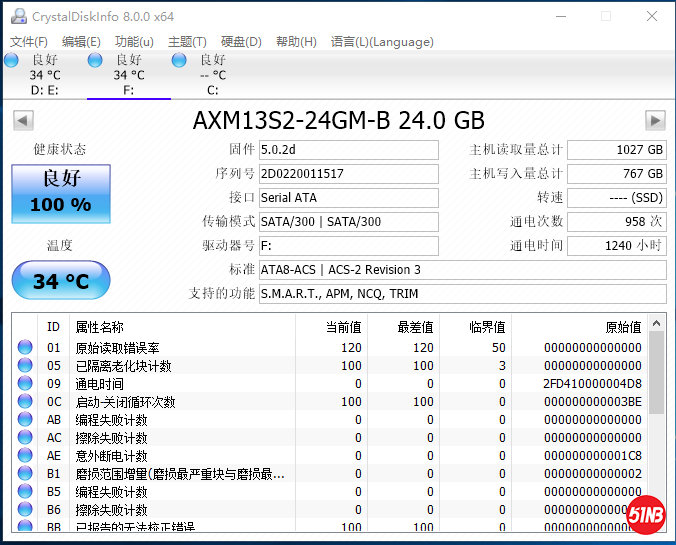Click the CrystalDiskInfo app icon in title bar
676x545 pixels.
[x=17, y=16]
